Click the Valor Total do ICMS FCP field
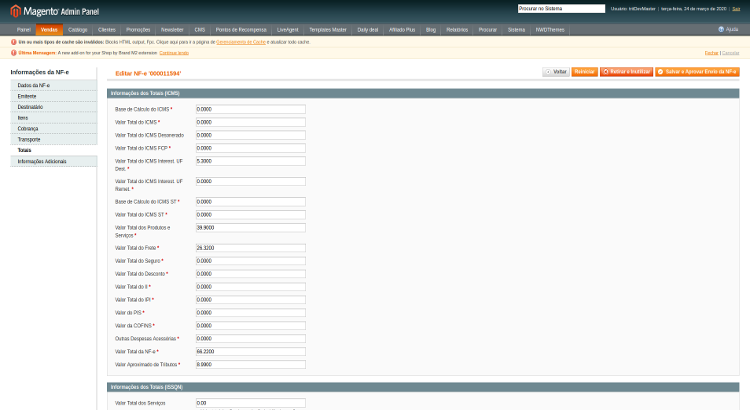Screen dimensions: 750x410 (x=251, y=148)
